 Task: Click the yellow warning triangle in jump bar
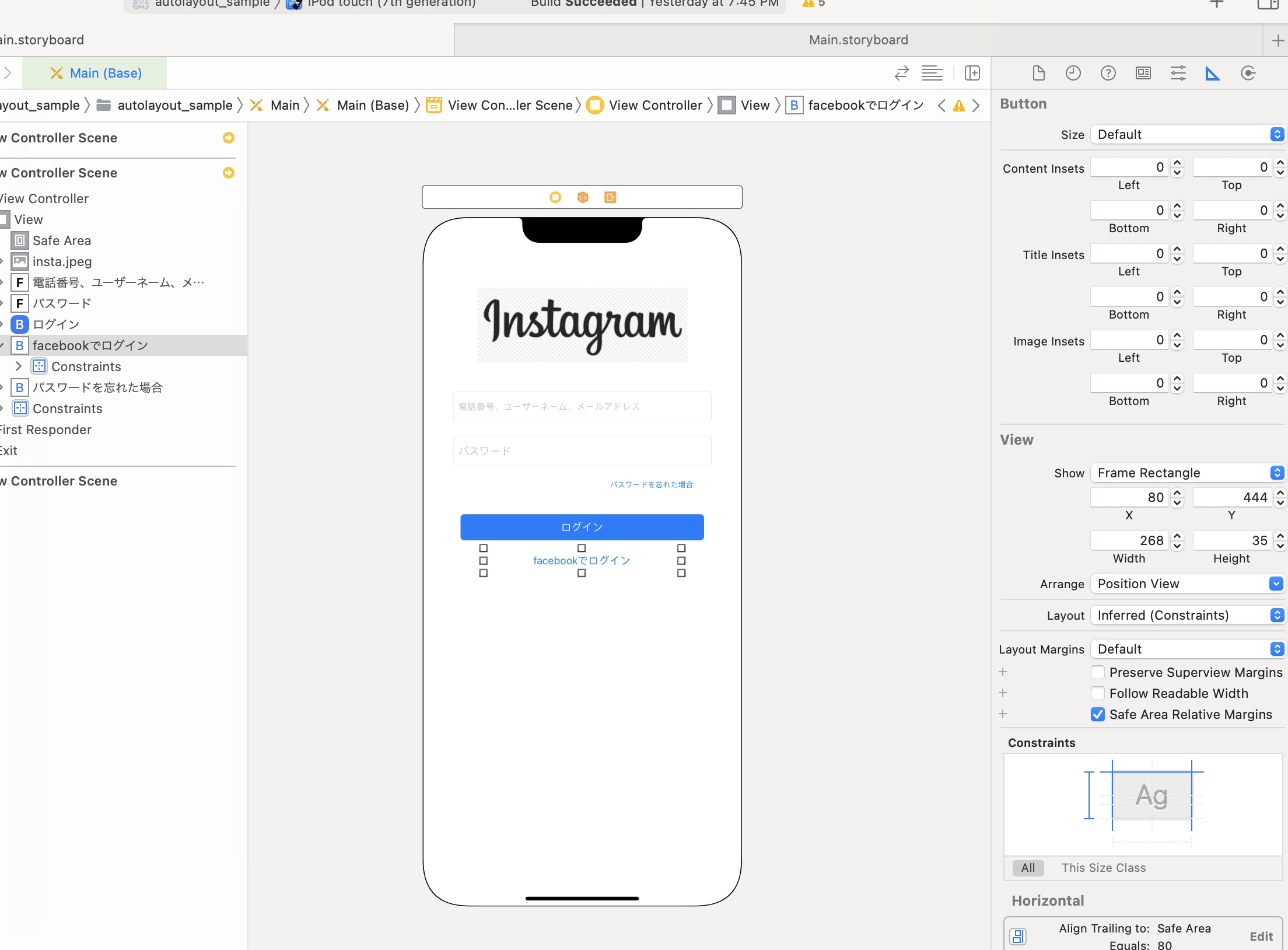pyautogui.click(x=958, y=106)
